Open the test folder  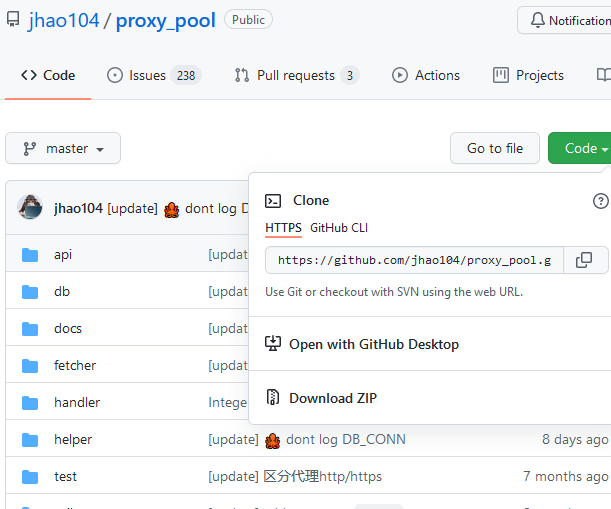coord(65,477)
